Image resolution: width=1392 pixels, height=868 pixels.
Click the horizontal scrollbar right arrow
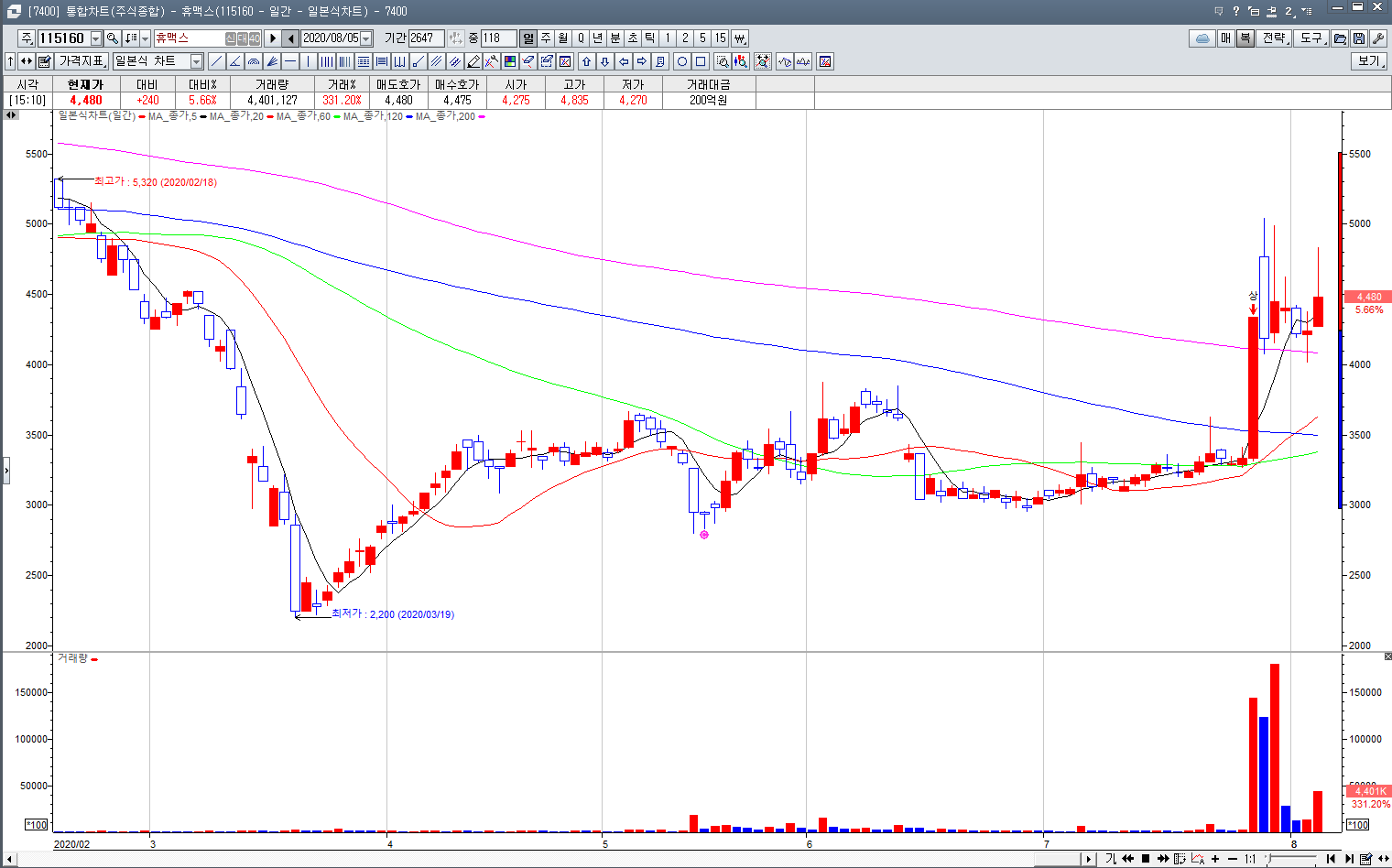pyautogui.click(x=1089, y=859)
